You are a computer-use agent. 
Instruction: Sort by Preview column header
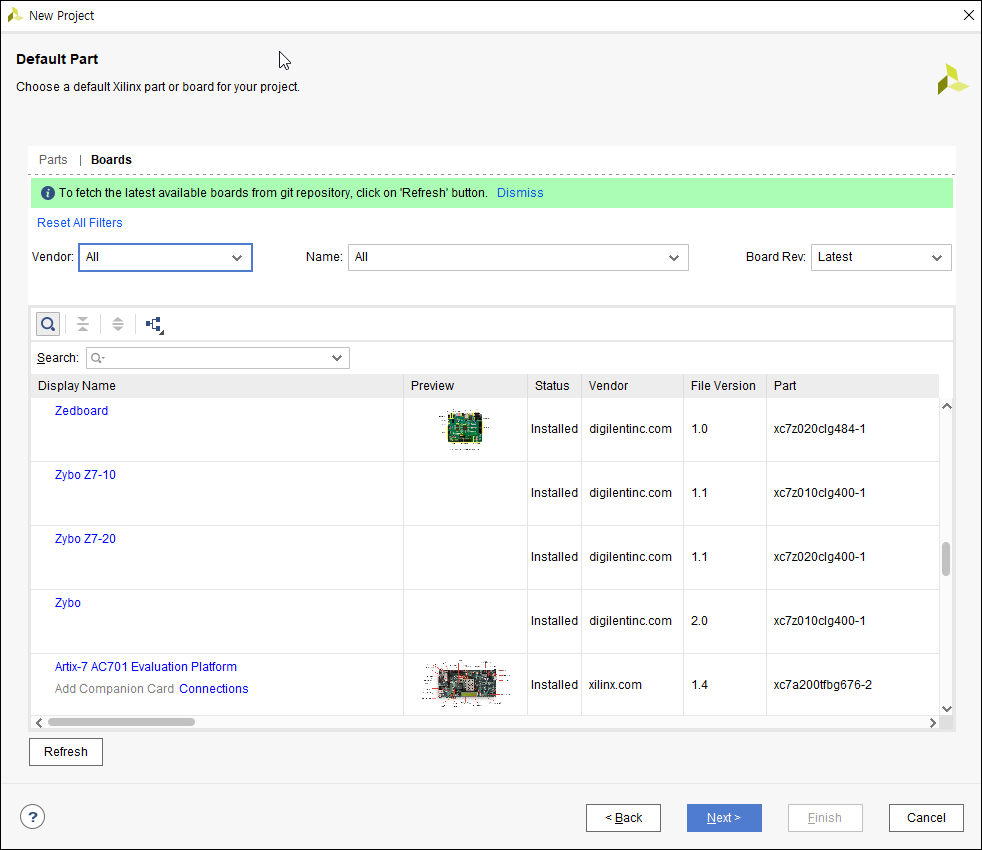coord(465,386)
